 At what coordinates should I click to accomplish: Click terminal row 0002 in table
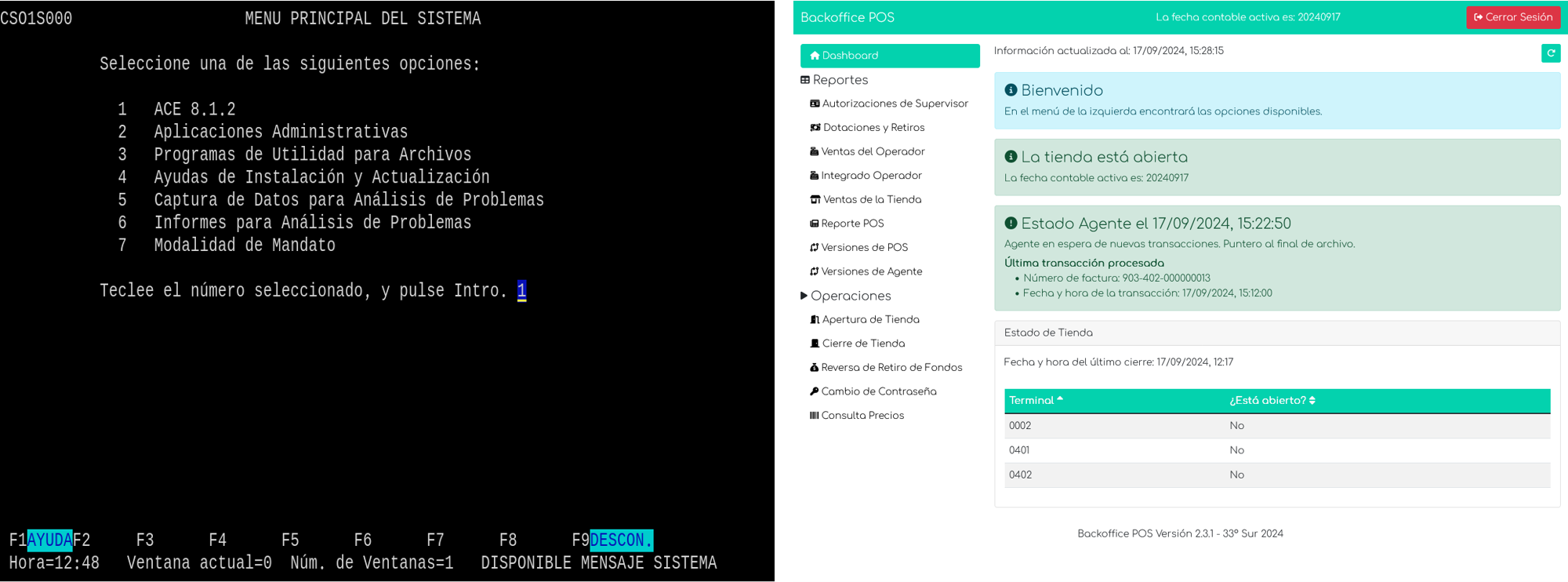(1277, 426)
